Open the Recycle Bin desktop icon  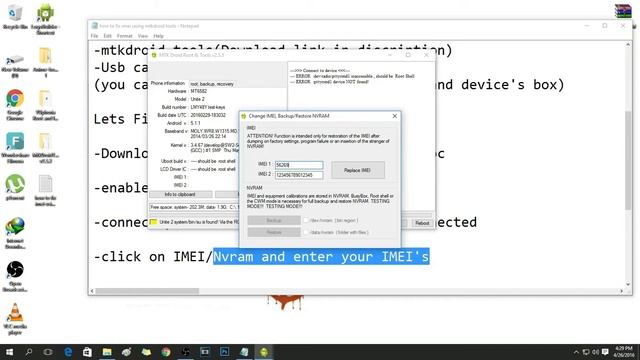(x=15, y=16)
